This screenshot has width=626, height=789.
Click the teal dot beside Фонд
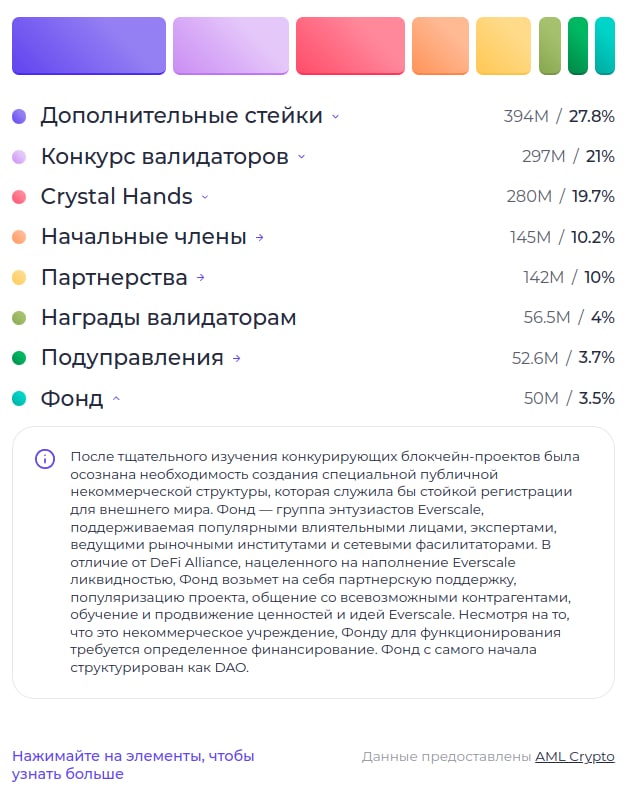point(19,399)
